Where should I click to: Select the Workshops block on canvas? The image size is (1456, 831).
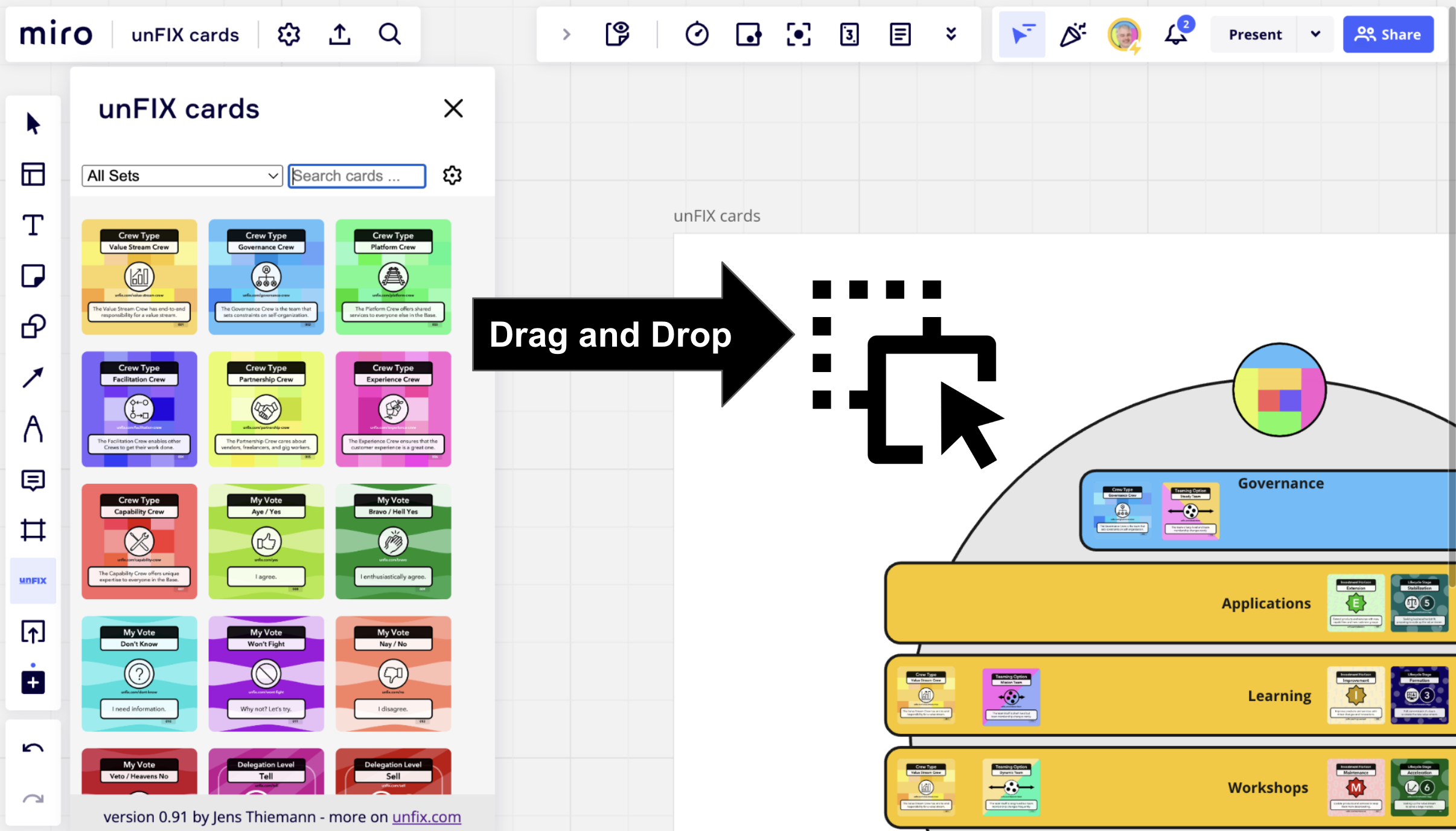point(1171,788)
